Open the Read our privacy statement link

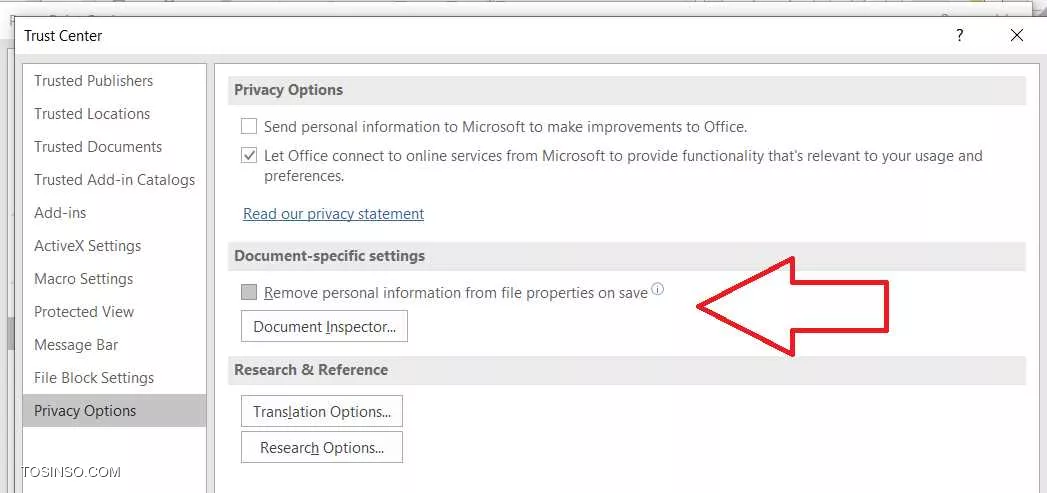click(333, 214)
